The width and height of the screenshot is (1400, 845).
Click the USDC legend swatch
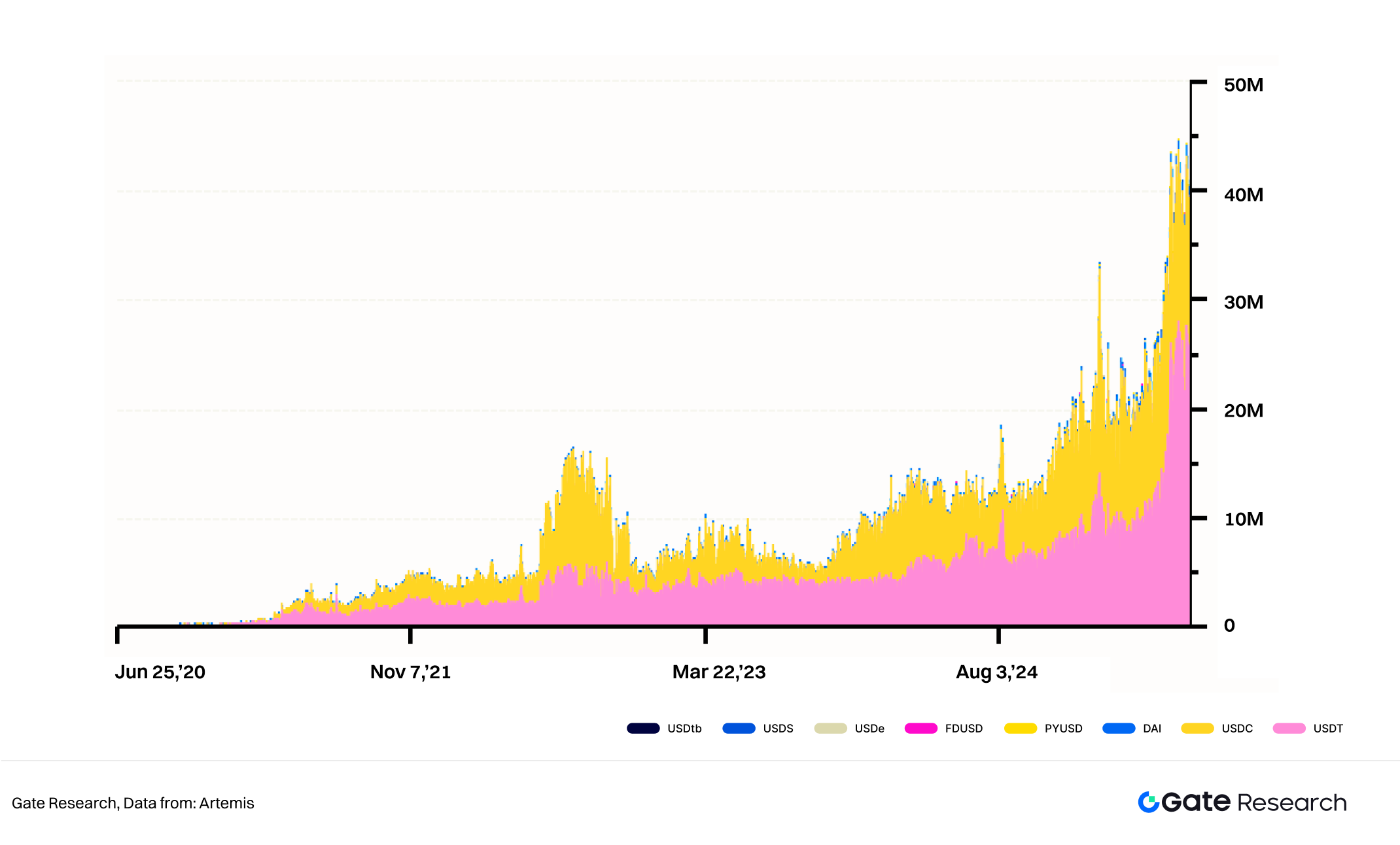[1198, 729]
